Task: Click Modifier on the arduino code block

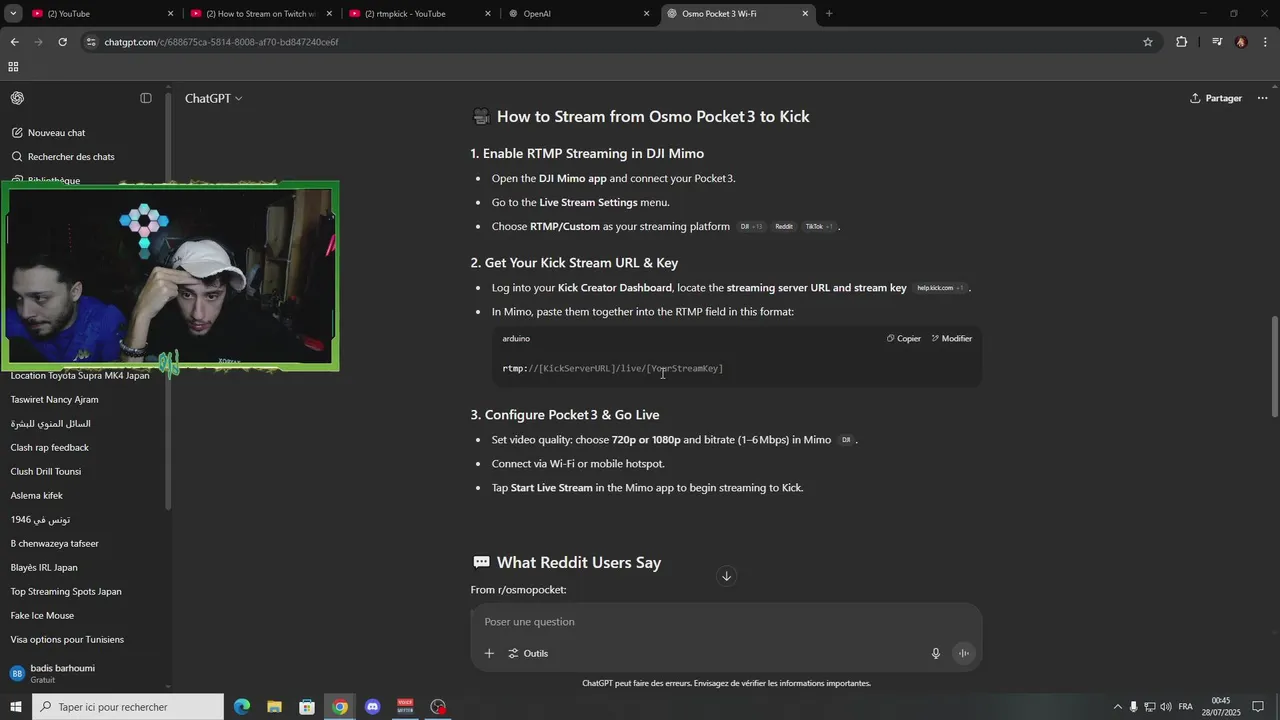Action: pos(952,339)
